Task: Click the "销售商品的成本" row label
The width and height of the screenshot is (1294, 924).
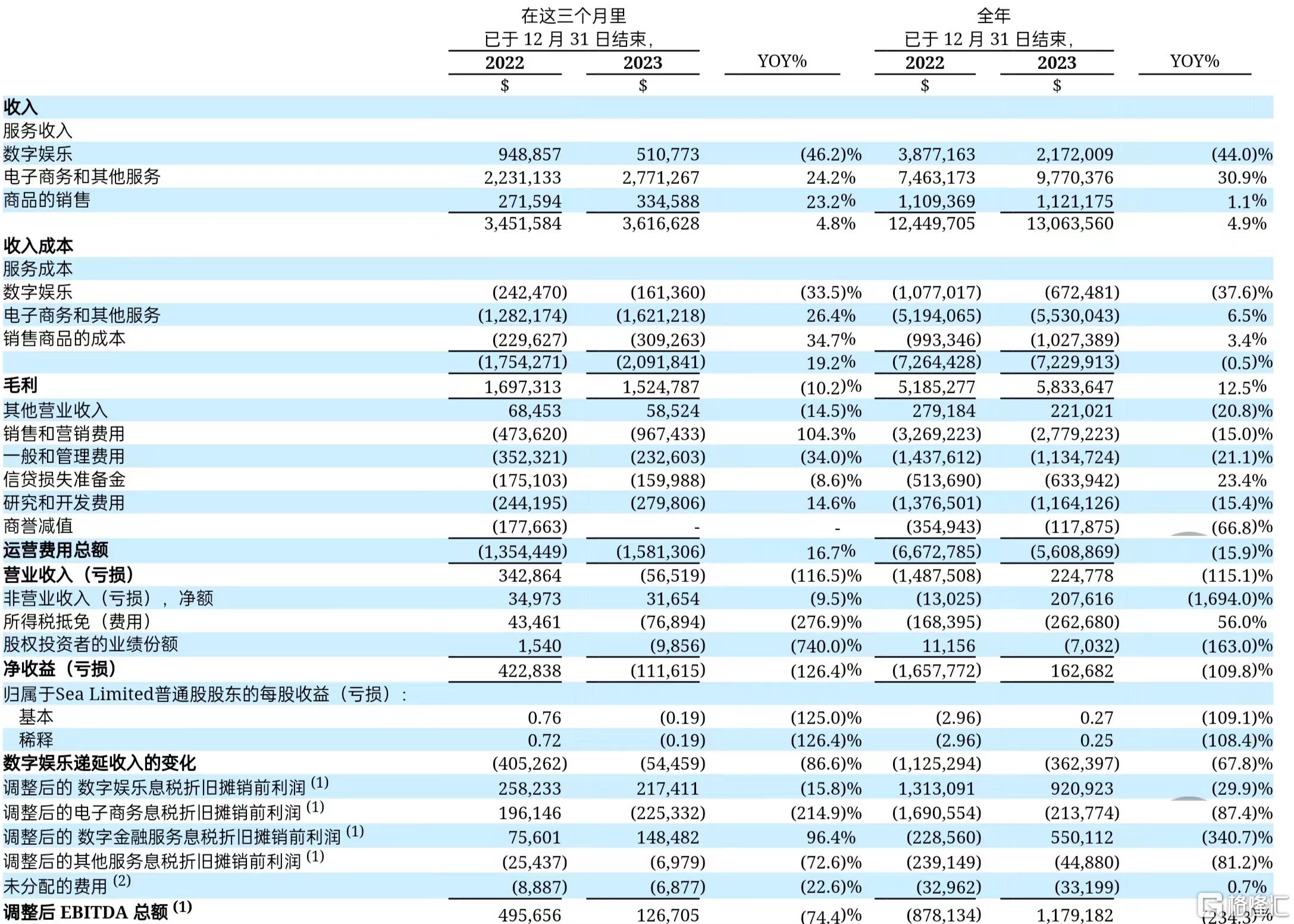Action: point(64,339)
